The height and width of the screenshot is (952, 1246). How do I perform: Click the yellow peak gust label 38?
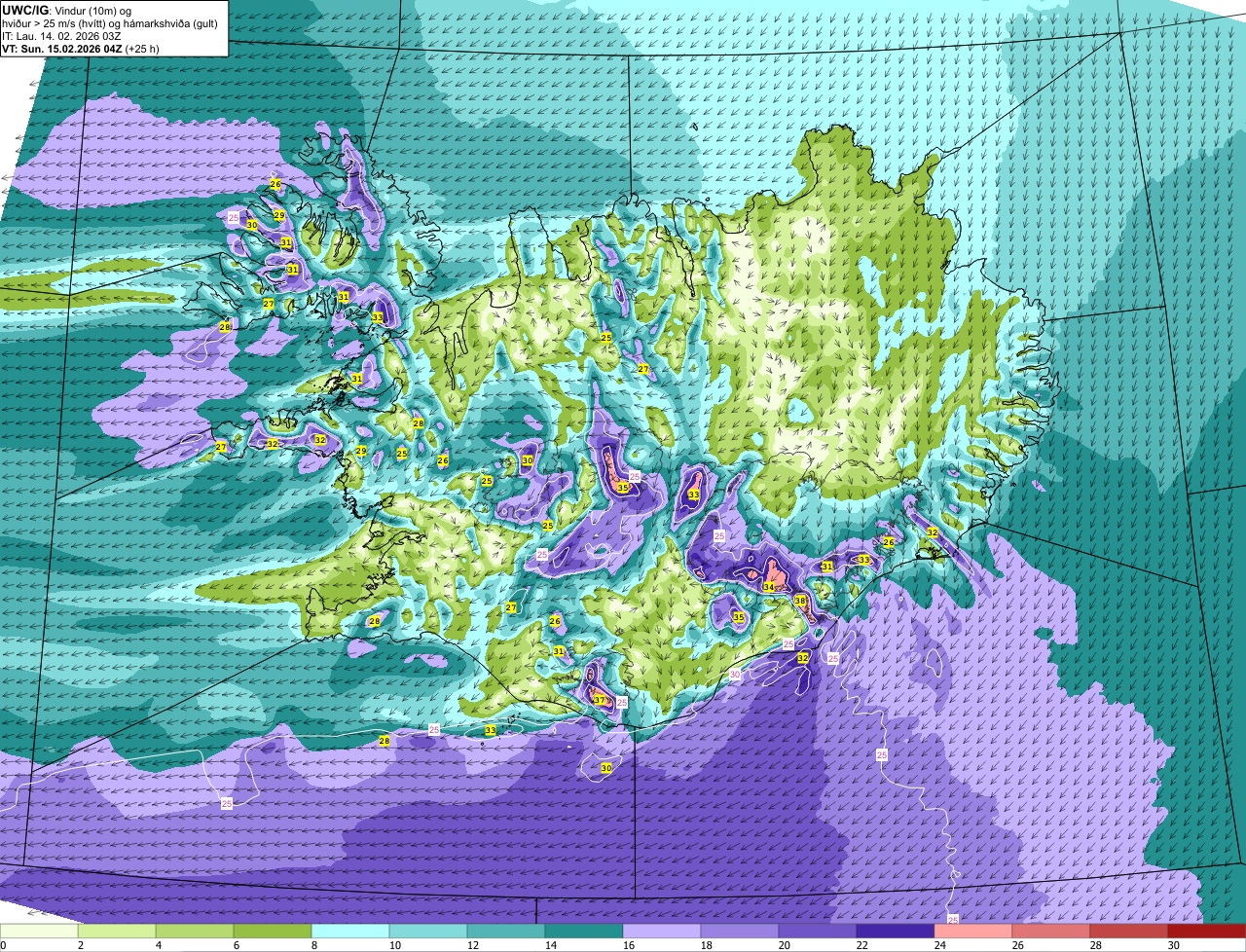pyautogui.click(x=800, y=601)
